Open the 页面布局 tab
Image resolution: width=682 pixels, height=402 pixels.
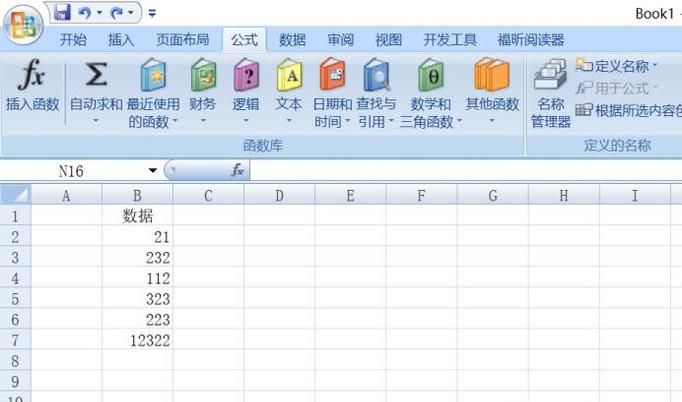point(183,40)
